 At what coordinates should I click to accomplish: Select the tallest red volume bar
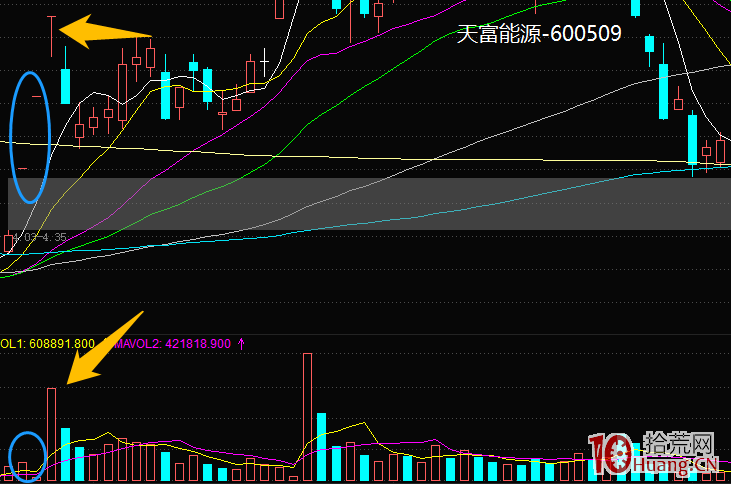[x=308, y=417]
